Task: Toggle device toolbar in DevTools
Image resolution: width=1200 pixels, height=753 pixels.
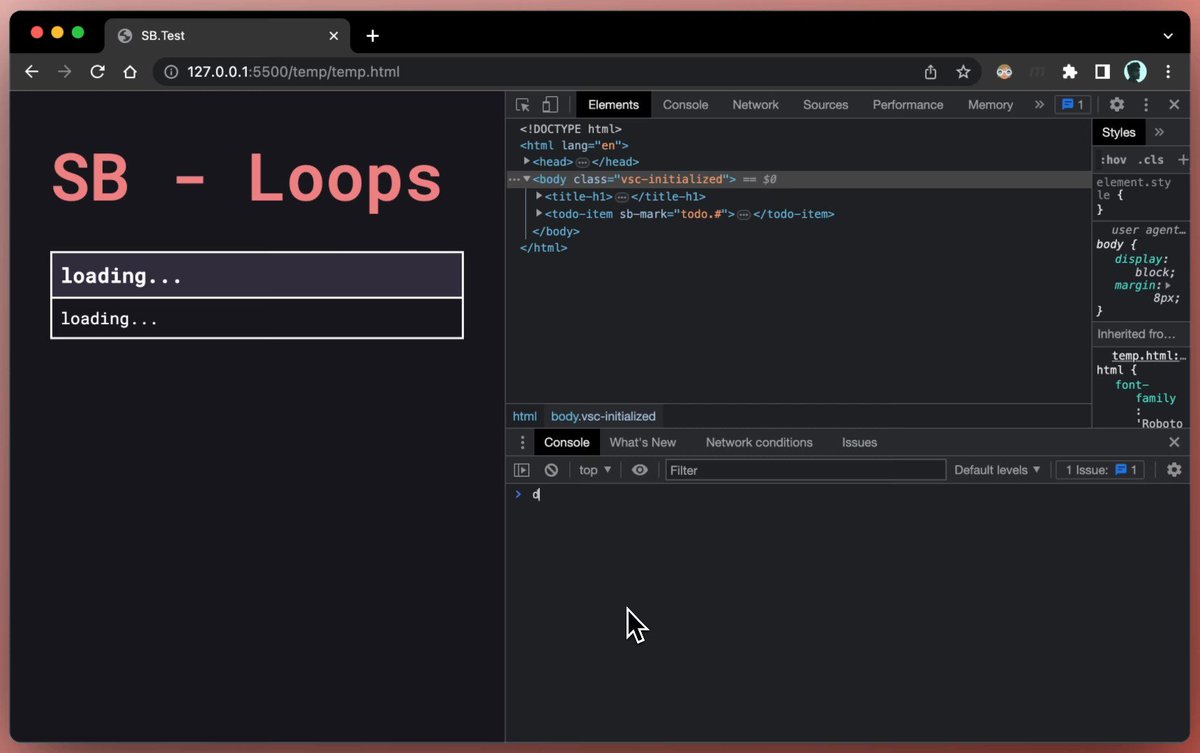Action: pyautogui.click(x=550, y=104)
